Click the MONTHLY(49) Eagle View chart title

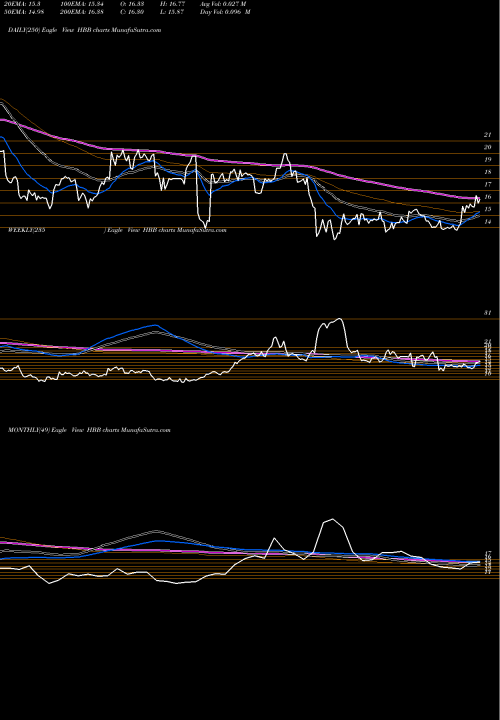pos(89,430)
